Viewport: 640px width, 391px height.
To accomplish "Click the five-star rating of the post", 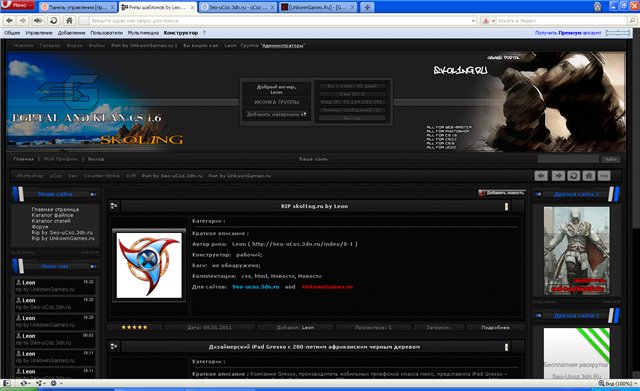I will pos(134,327).
